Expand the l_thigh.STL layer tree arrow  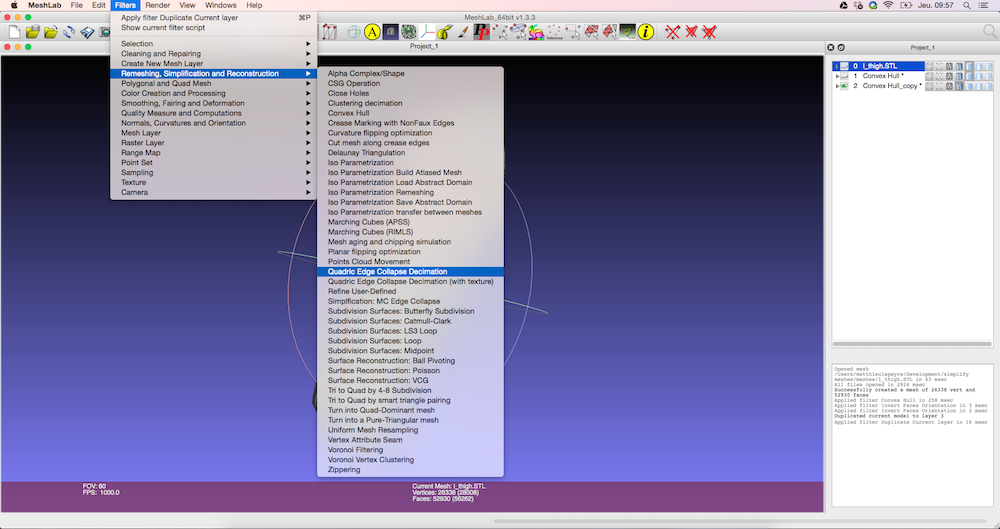[x=837, y=66]
